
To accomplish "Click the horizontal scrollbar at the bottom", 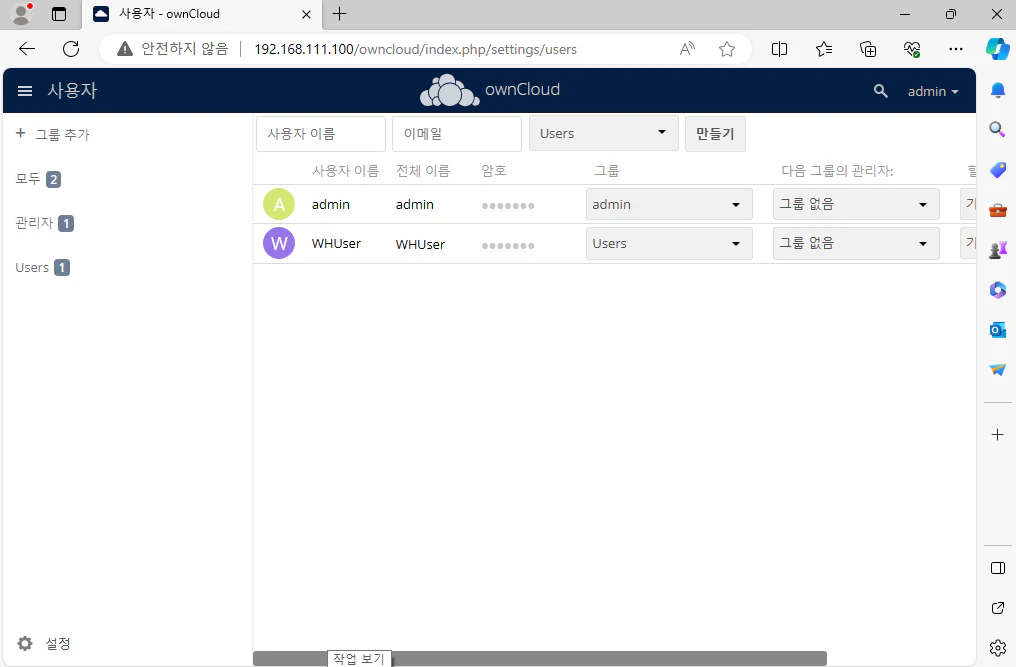I will (x=540, y=659).
